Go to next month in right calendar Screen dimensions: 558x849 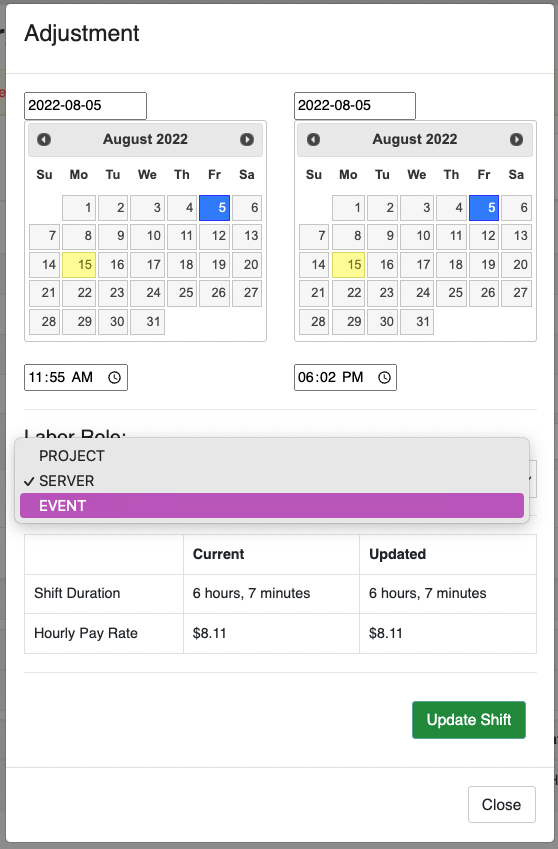(516, 140)
